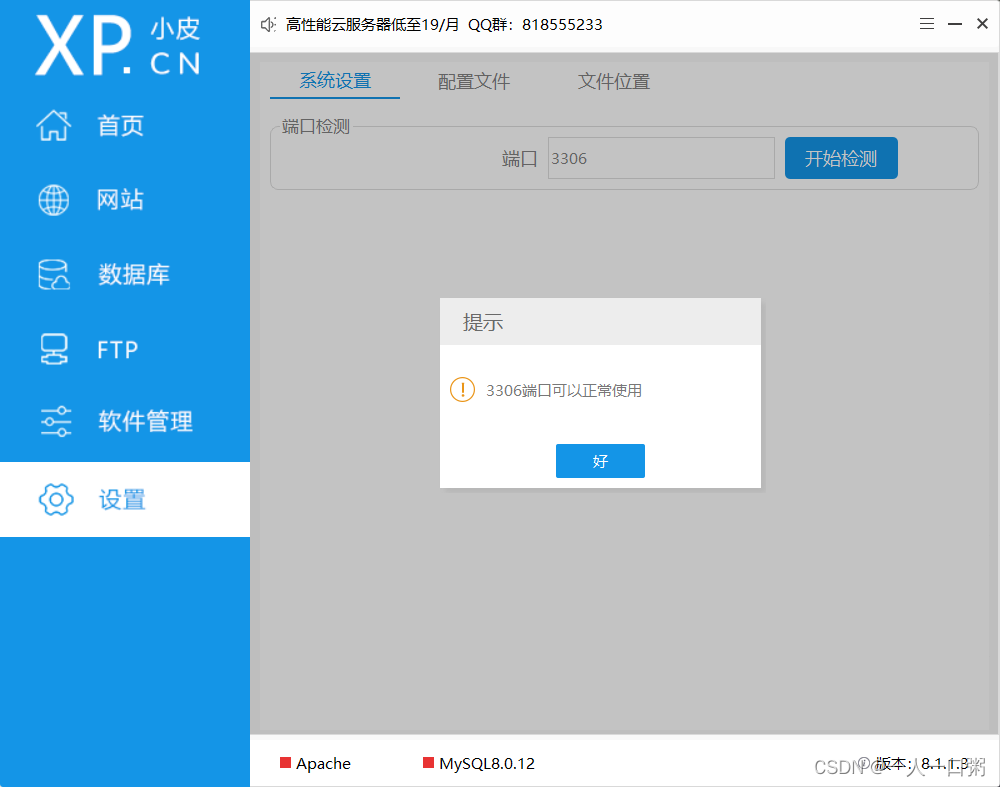Open the 文件位置 tab
This screenshot has height=787, width=1000.
point(613,81)
